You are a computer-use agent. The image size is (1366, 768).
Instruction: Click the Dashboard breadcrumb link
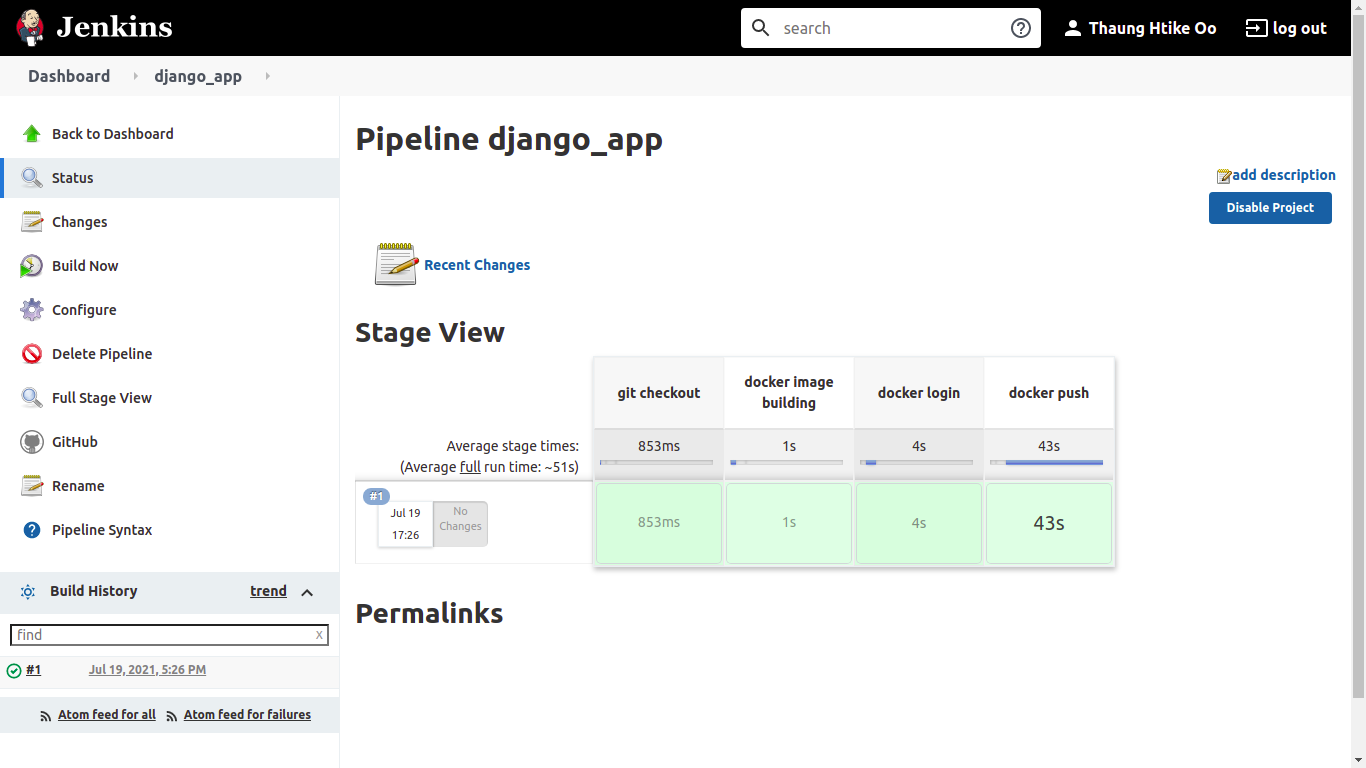coord(69,76)
